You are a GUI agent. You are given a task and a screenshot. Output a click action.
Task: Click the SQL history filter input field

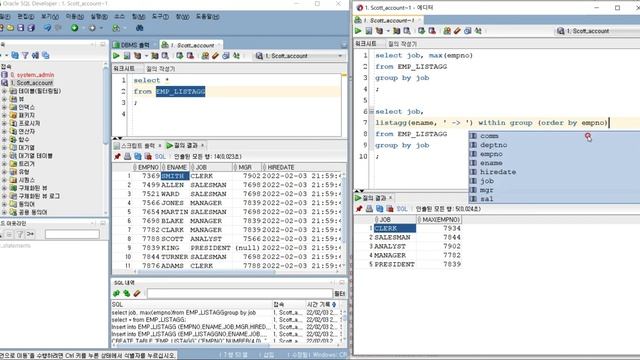pos(240,293)
